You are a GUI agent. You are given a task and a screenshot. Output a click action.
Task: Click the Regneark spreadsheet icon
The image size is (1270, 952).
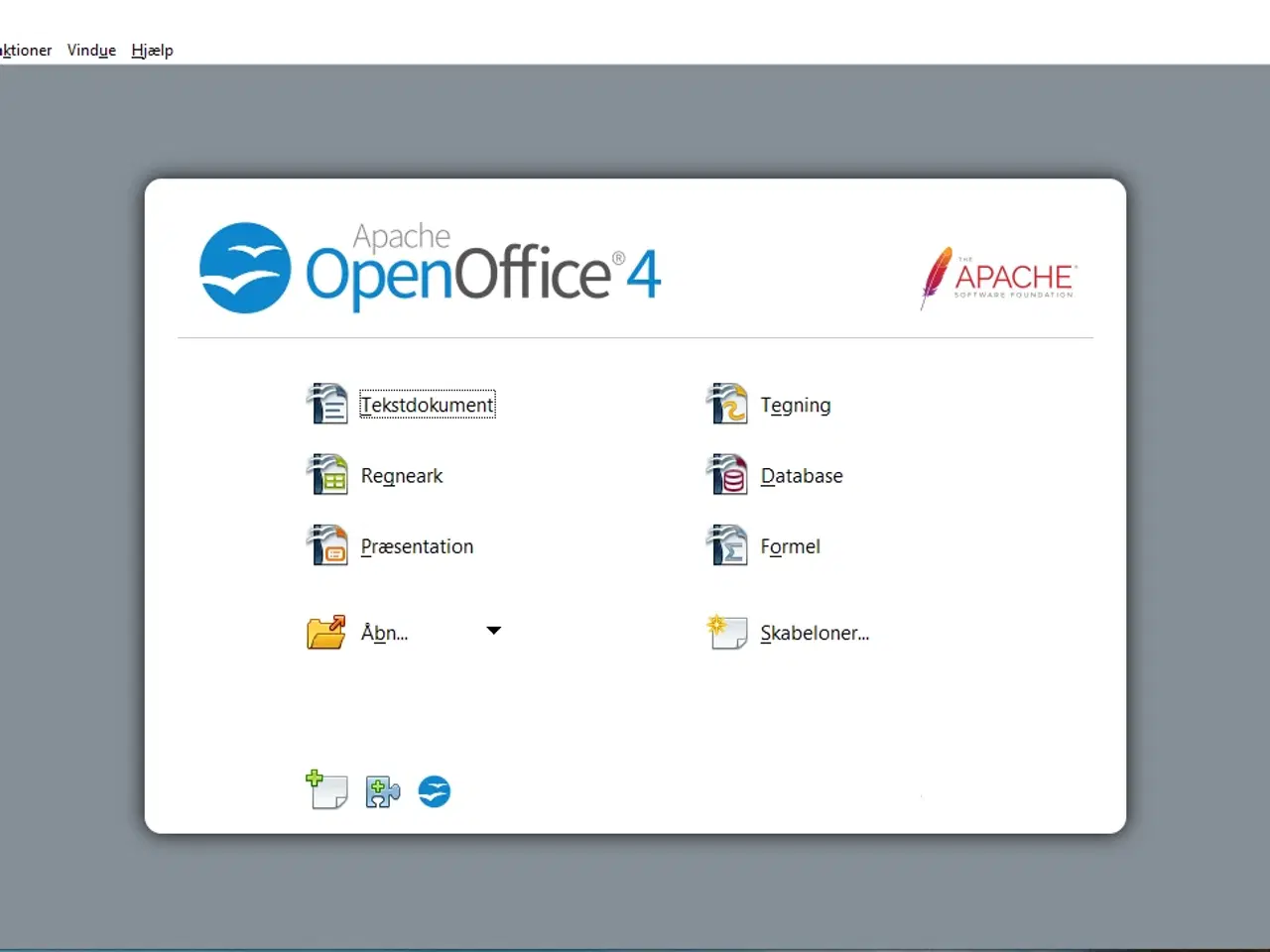[326, 475]
